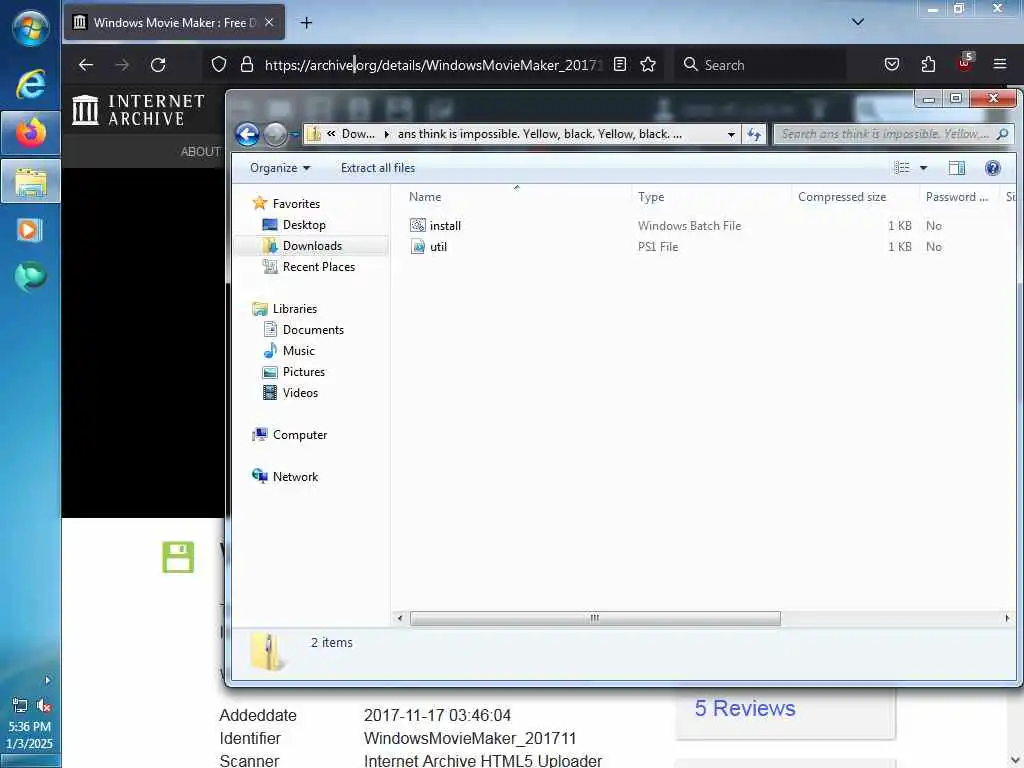The image size is (1024, 768).
Task: Click the Dow... breadcrumb in Explorer
Action: 358,134
